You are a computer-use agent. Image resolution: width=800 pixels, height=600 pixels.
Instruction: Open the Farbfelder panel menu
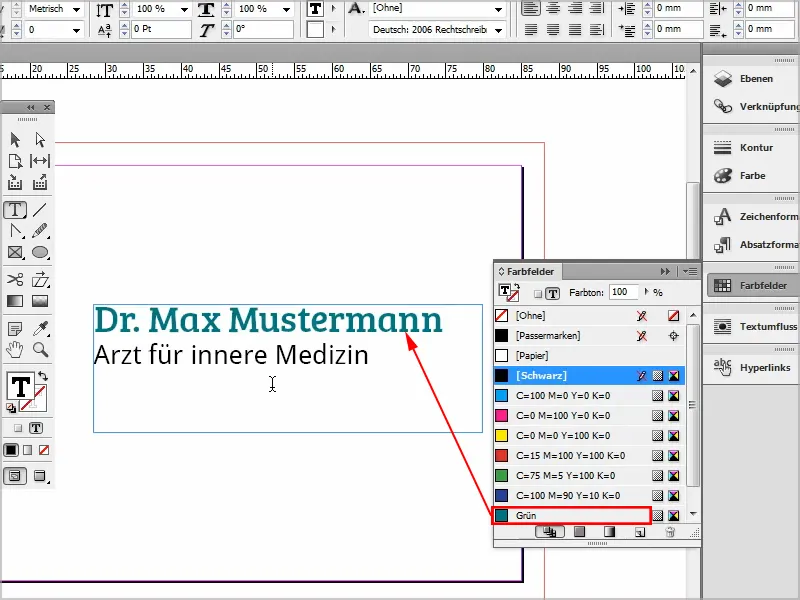tap(690, 271)
